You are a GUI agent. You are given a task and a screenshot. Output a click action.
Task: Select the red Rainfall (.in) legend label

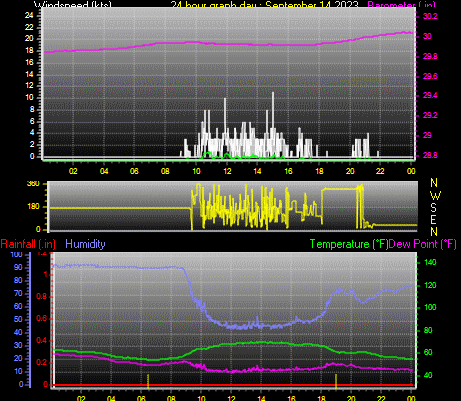pyautogui.click(x=28, y=244)
